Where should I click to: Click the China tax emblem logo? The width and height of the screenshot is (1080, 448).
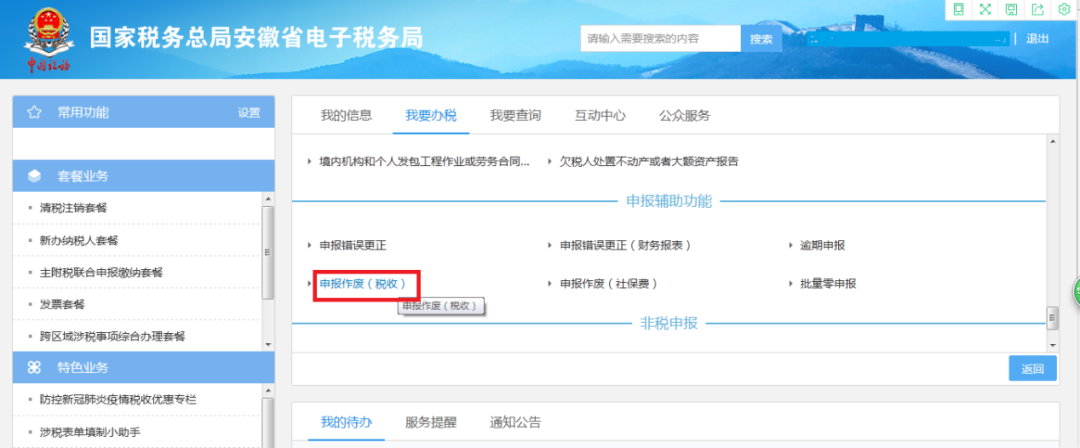pos(48,40)
